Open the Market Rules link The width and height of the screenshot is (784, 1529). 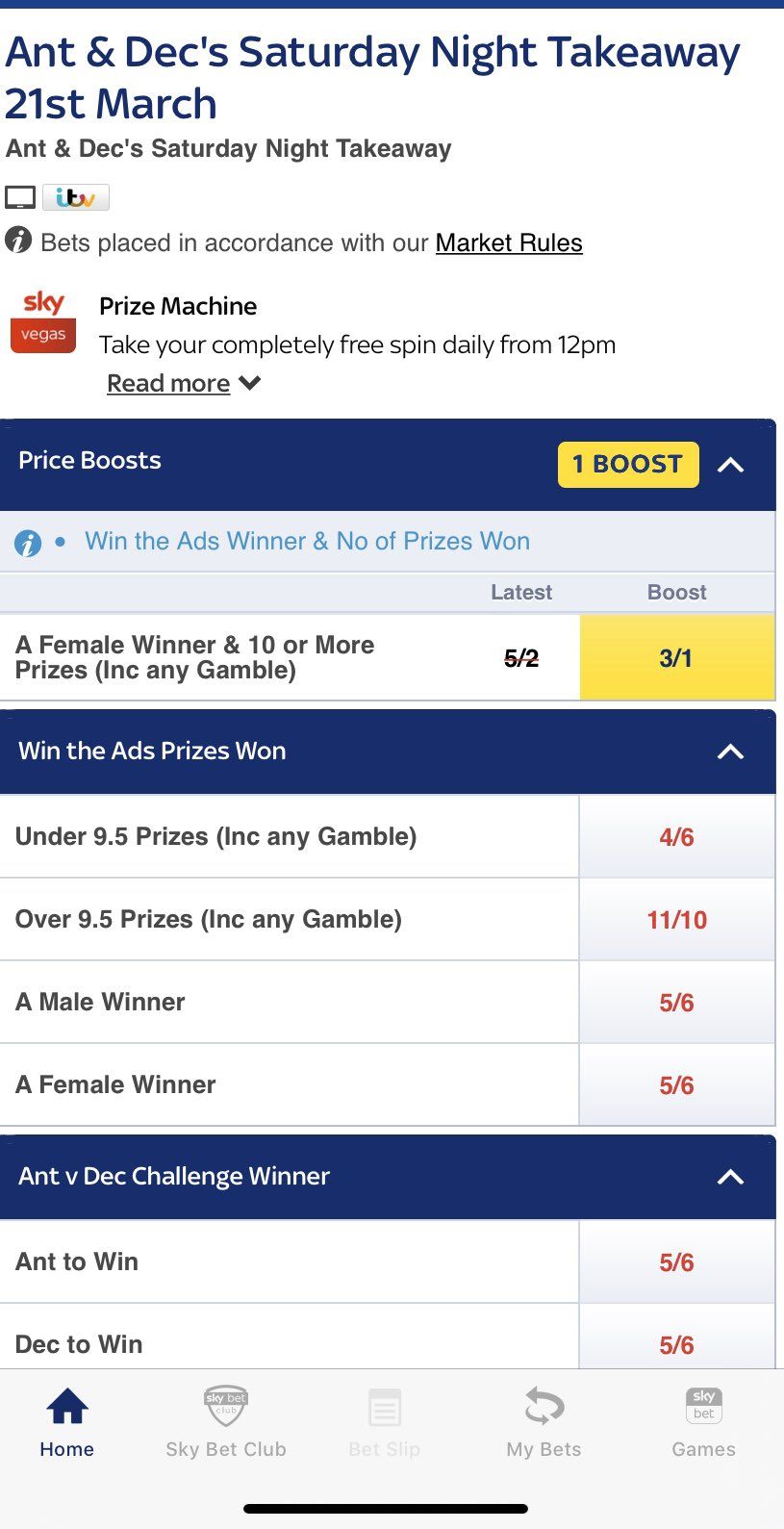[x=509, y=242]
